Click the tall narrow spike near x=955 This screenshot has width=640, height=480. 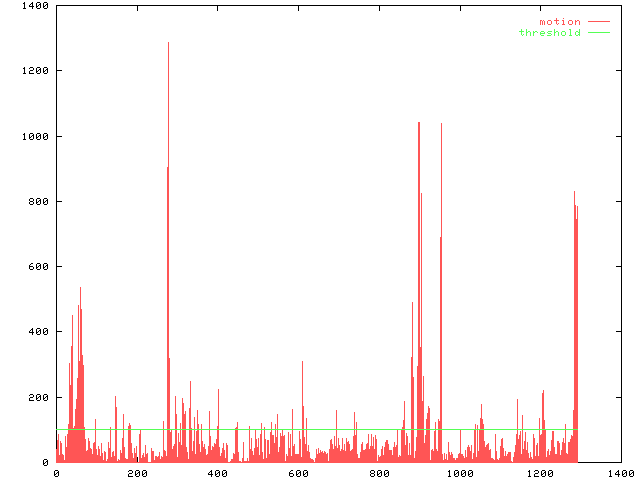(x=441, y=126)
